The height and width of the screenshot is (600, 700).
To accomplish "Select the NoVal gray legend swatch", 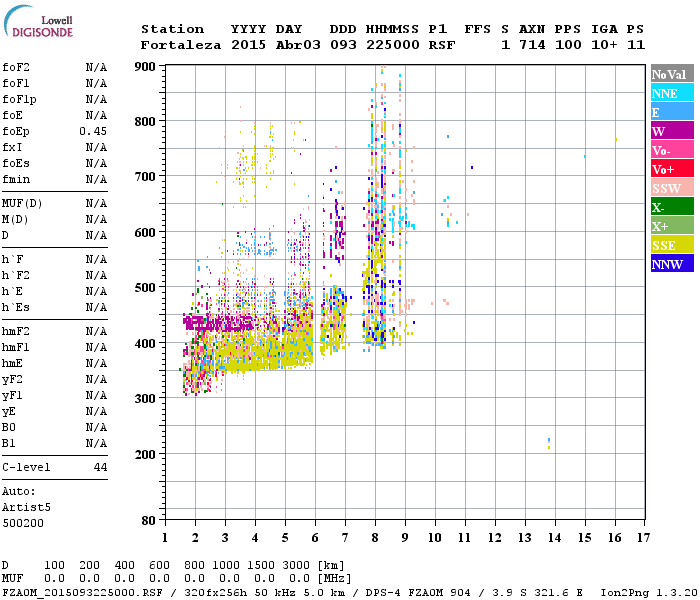I will tap(672, 74).
